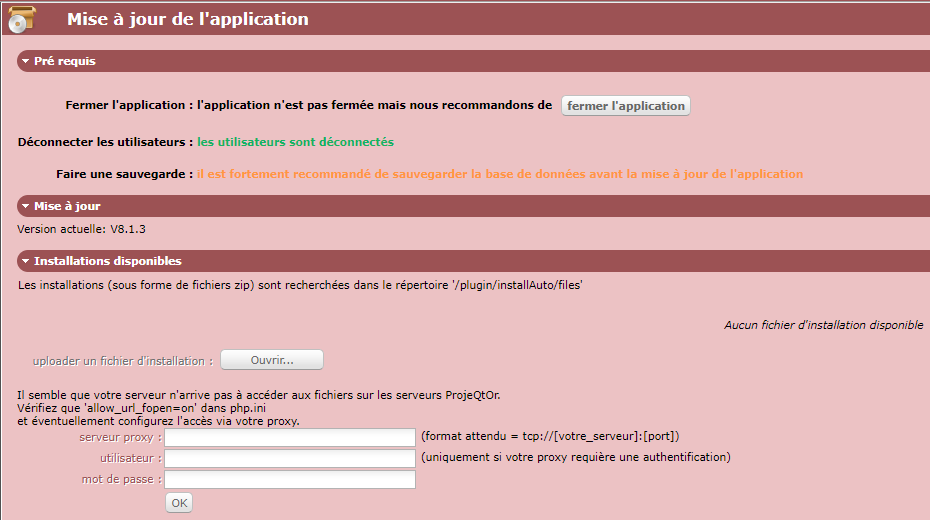Click 'Aucun fichier d'installation disponible' message
The height and width of the screenshot is (520, 930).
823,325
